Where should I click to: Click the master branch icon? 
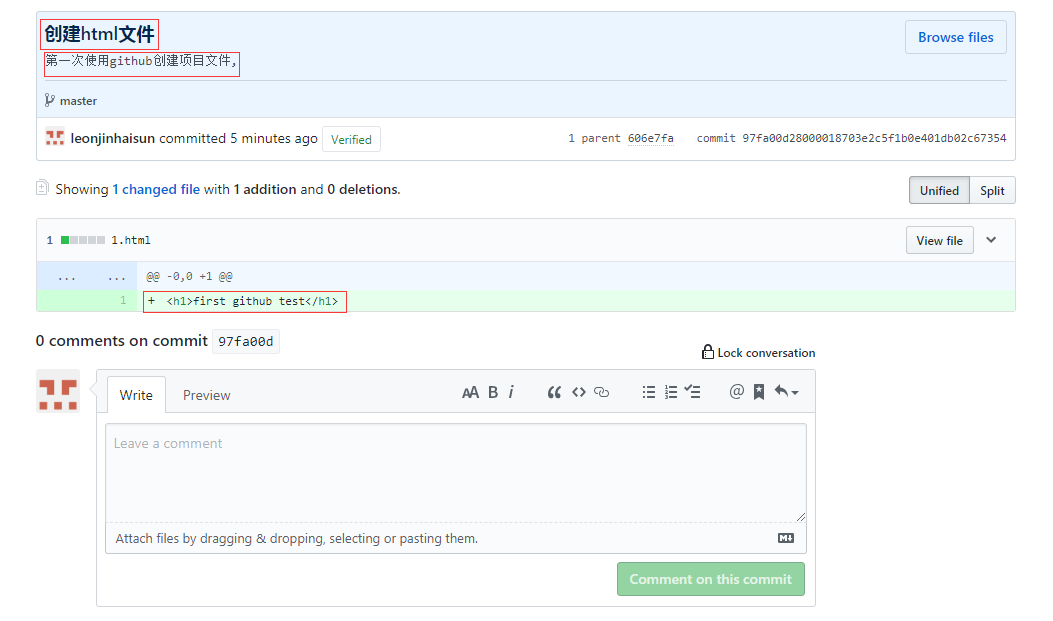click(50, 100)
